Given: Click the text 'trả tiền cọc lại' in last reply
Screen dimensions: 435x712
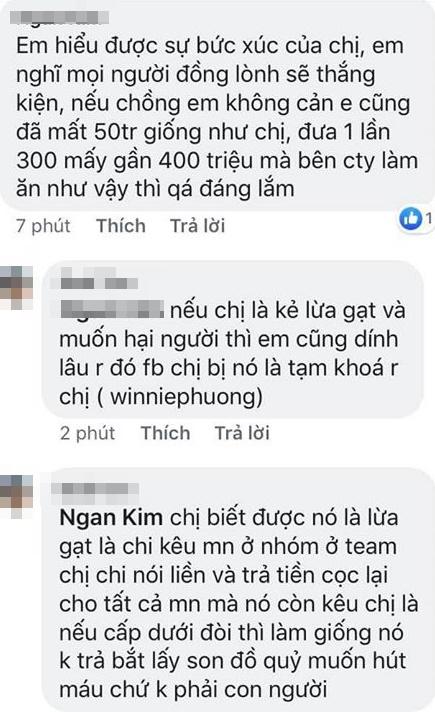Looking at the screenshot, I should 314,575.
